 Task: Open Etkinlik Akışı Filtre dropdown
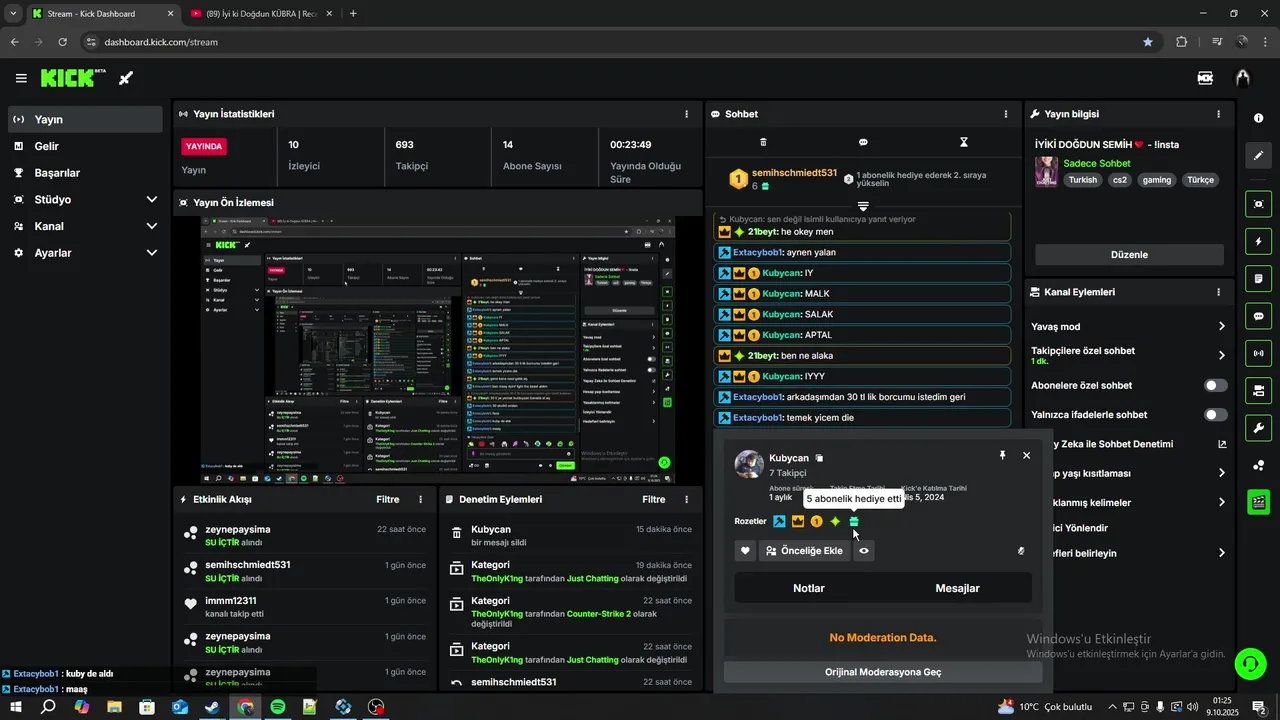pyautogui.click(x=388, y=499)
